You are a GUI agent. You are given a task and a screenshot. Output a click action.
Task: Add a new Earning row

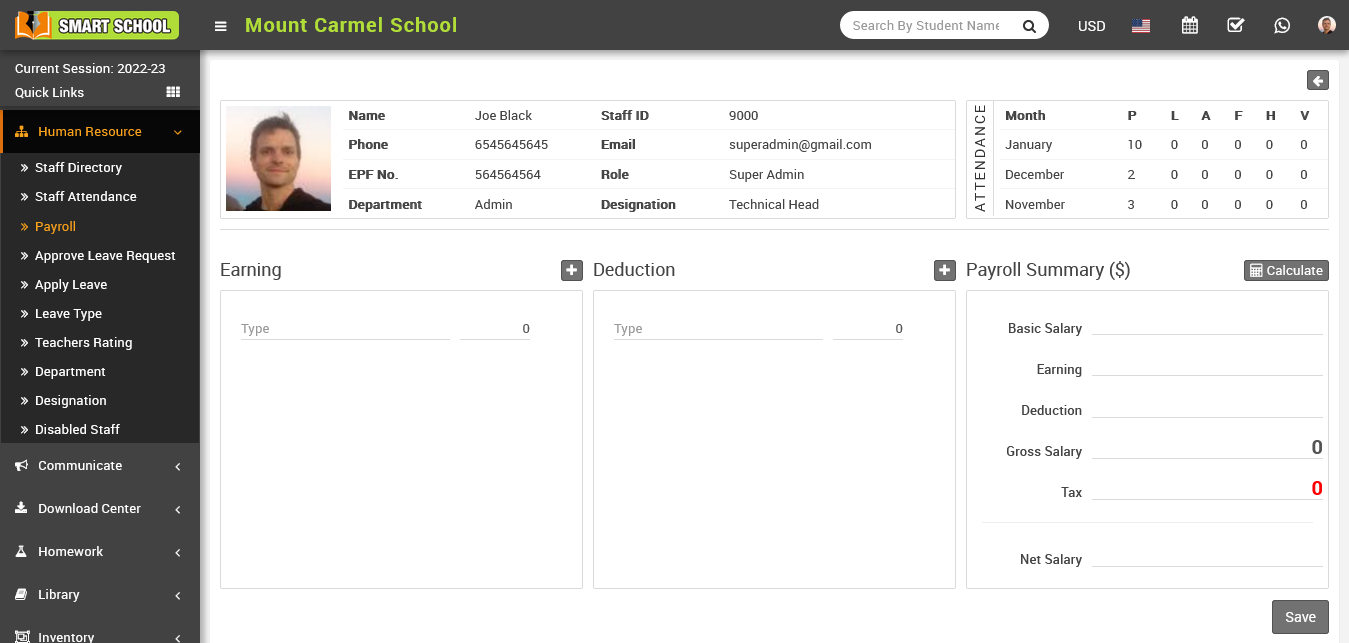572,270
